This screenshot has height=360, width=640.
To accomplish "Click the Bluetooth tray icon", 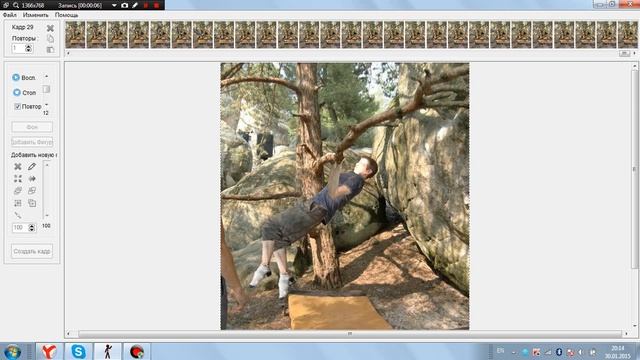I will tap(559, 352).
